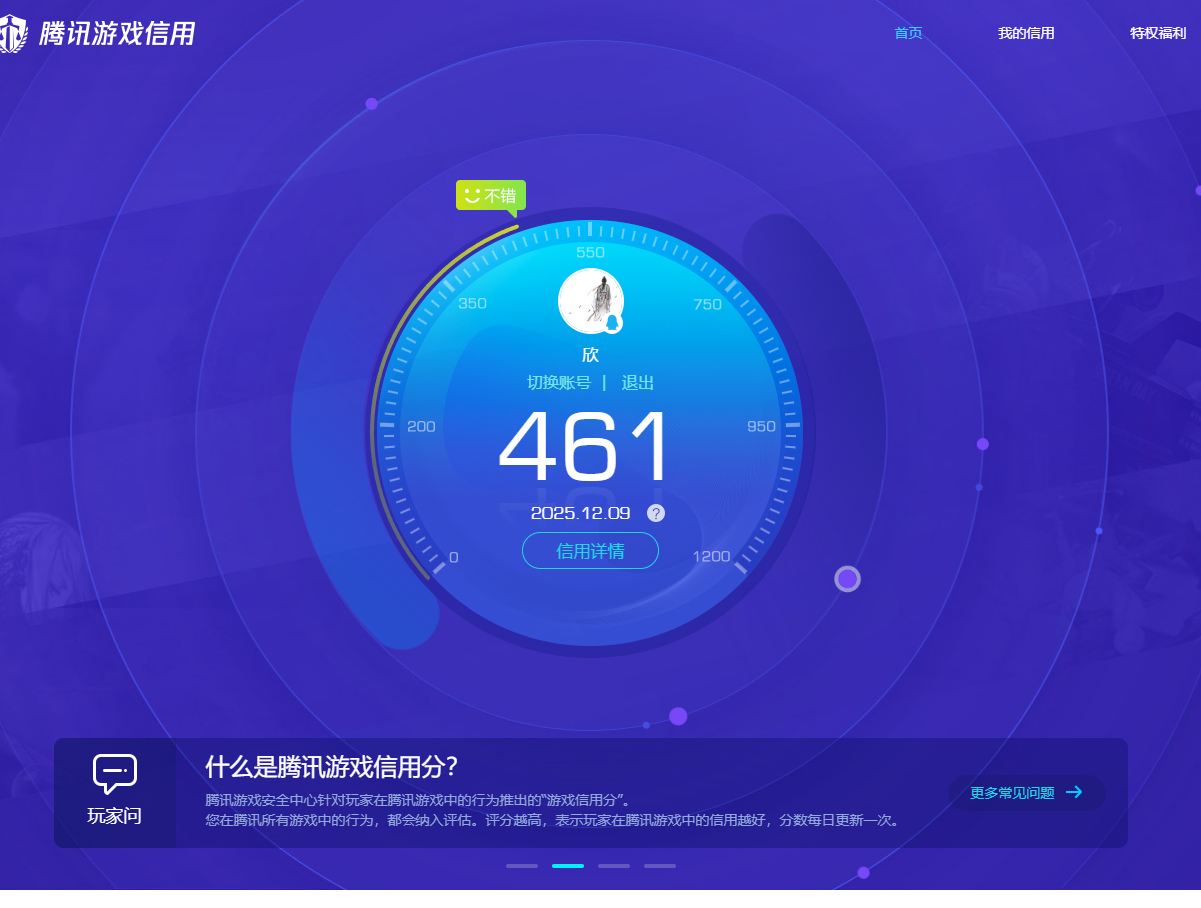The width and height of the screenshot is (1201, 908).
Task: Click the last carousel indicator dot
Action: coord(659,865)
